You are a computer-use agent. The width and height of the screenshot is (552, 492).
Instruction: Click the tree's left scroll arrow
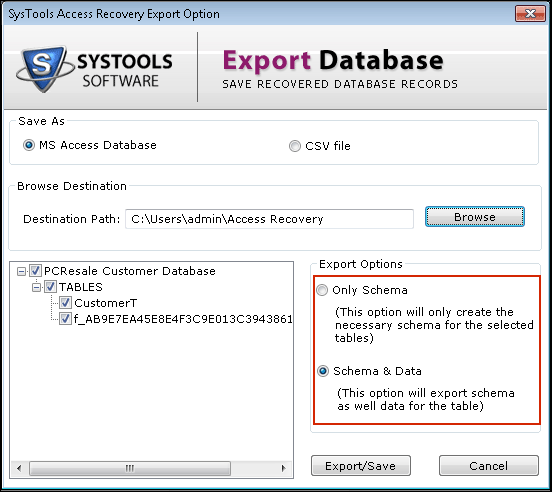click(19, 468)
